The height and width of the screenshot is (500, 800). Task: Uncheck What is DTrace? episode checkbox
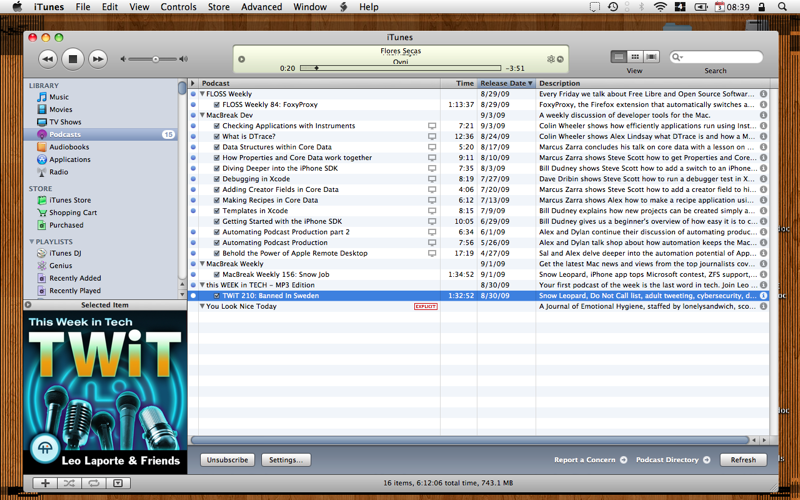point(217,137)
